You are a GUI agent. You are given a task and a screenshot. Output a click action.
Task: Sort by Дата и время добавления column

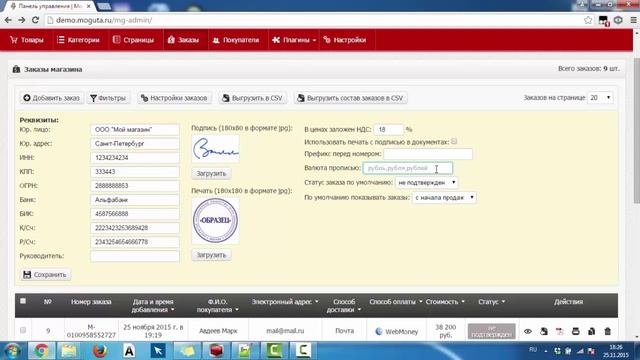tap(153, 306)
